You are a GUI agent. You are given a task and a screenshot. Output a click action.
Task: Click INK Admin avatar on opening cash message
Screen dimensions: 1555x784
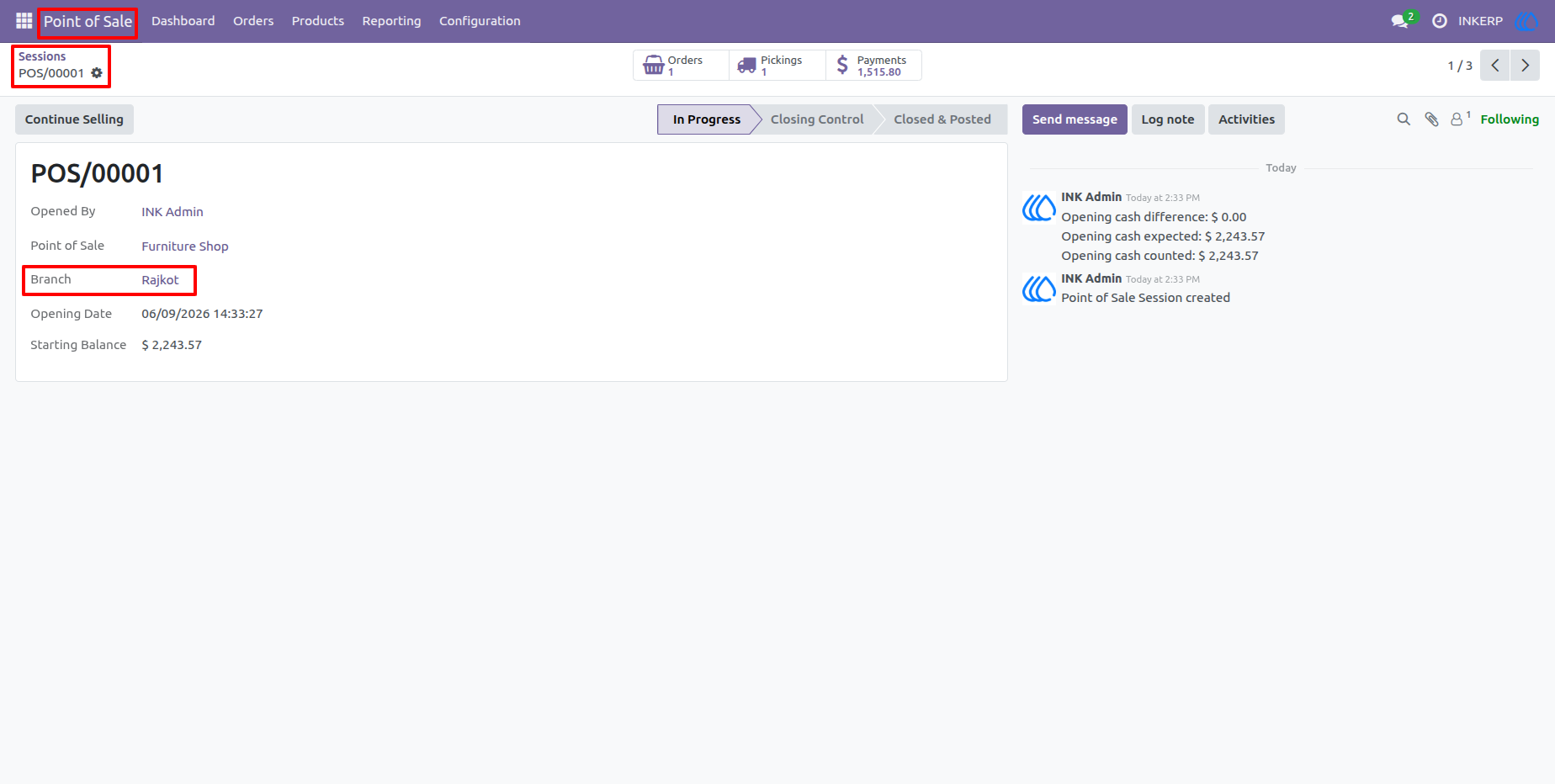(x=1038, y=208)
